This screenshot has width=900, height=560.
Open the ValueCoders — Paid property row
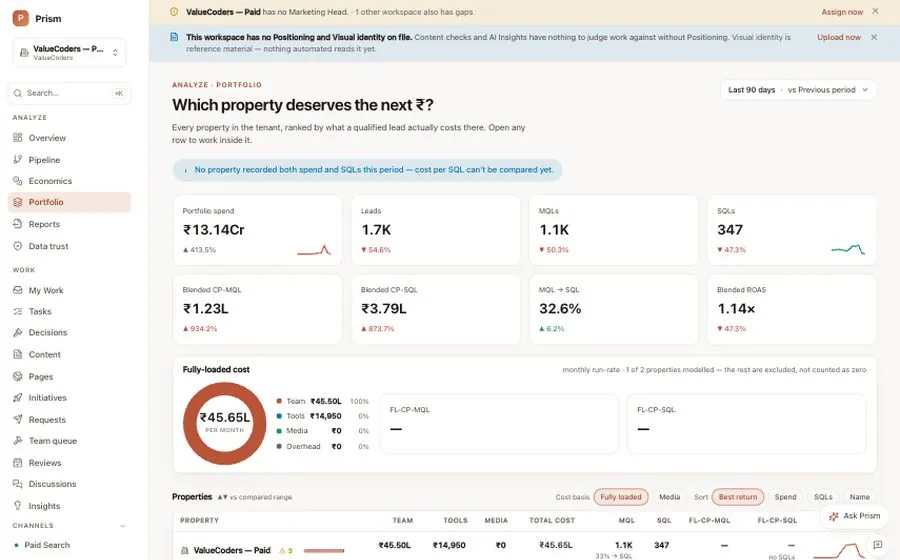pyautogui.click(x=525, y=547)
